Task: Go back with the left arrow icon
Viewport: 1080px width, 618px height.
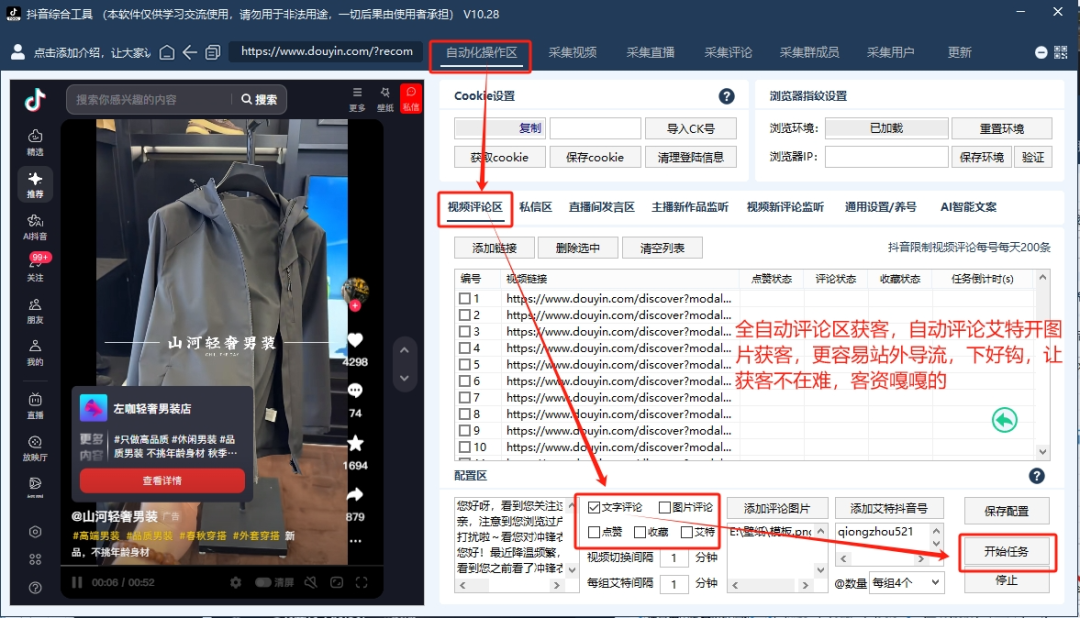Action: point(189,52)
